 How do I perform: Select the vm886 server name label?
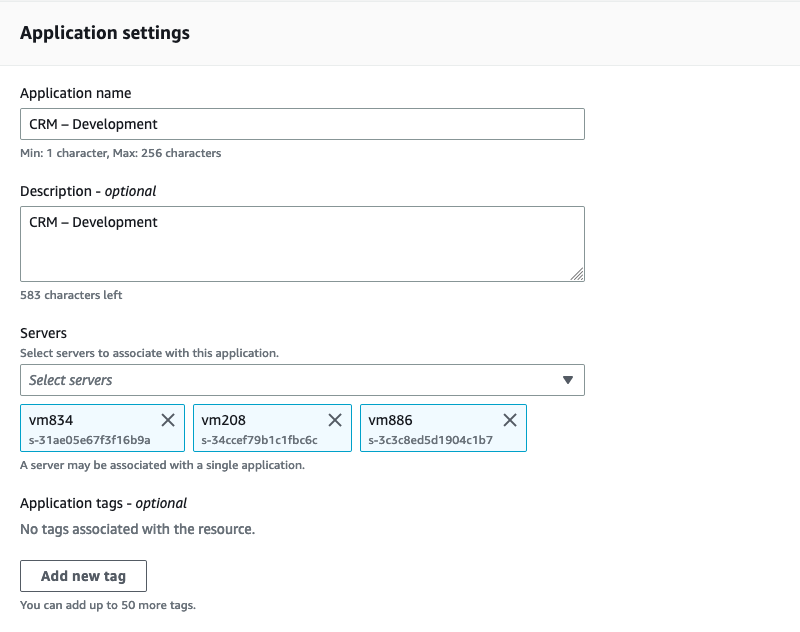pyautogui.click(x=390, y=420)
